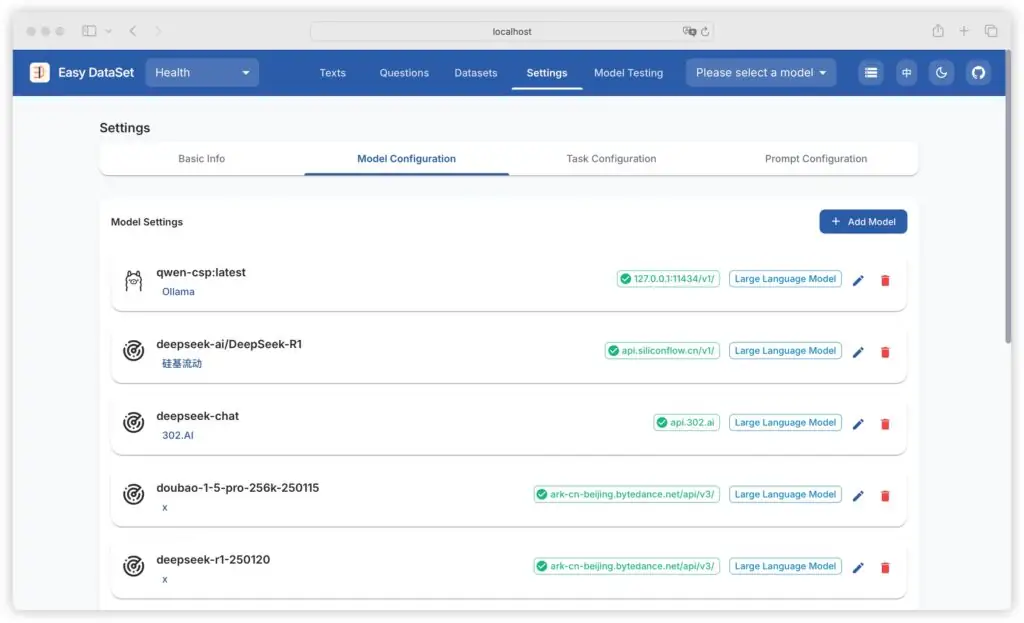Open the 'Please select a model' dropdown
Image resolution: width=1024 pixels, height=623 pixels.
click(x=760, y=72)
